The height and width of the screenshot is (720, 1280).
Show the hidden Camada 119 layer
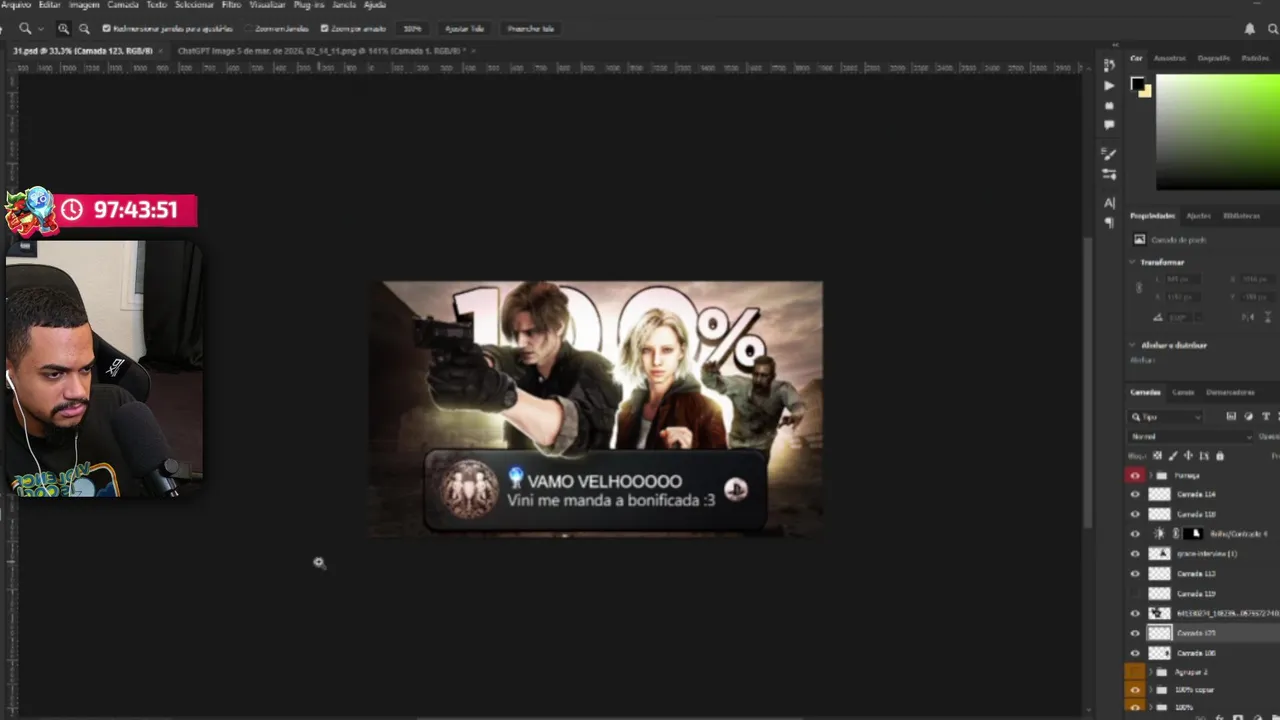point(1134,594)
